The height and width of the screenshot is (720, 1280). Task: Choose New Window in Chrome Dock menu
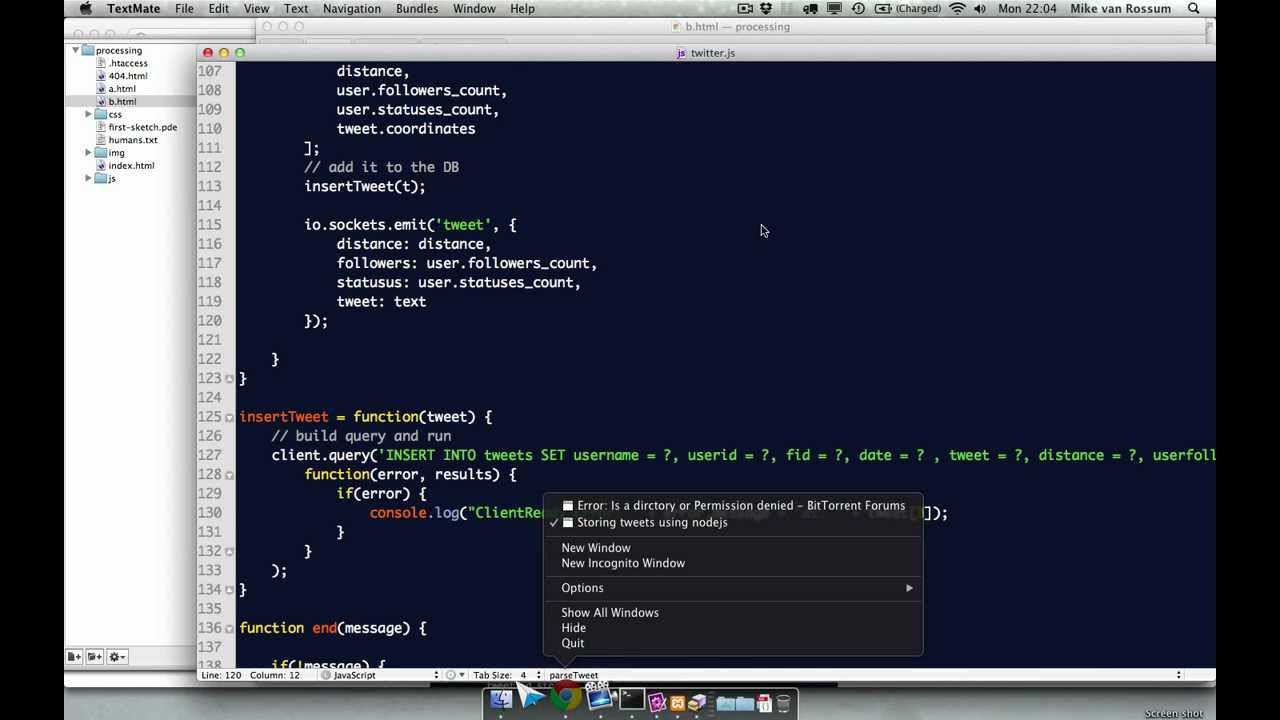coord(732,548)
